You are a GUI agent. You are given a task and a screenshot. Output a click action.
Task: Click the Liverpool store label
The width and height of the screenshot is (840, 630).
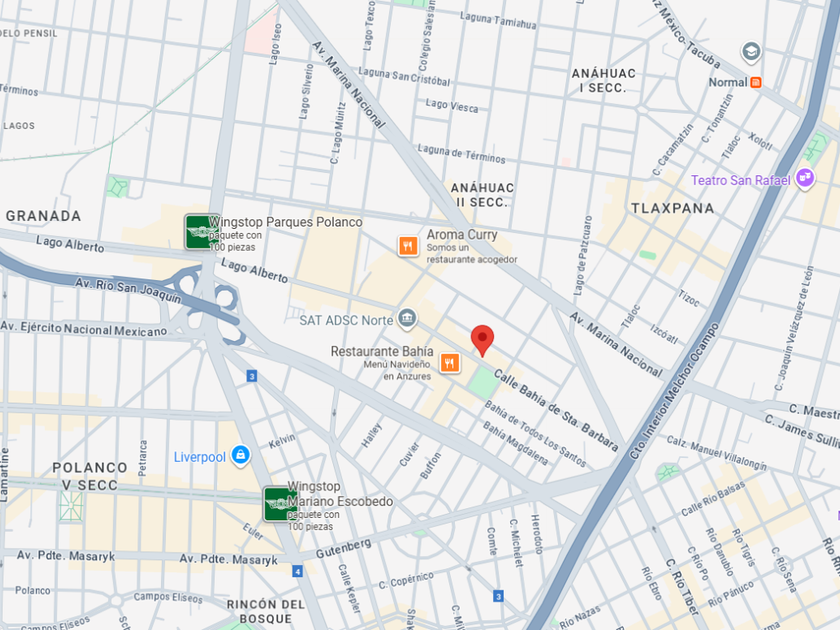[200, 457]
